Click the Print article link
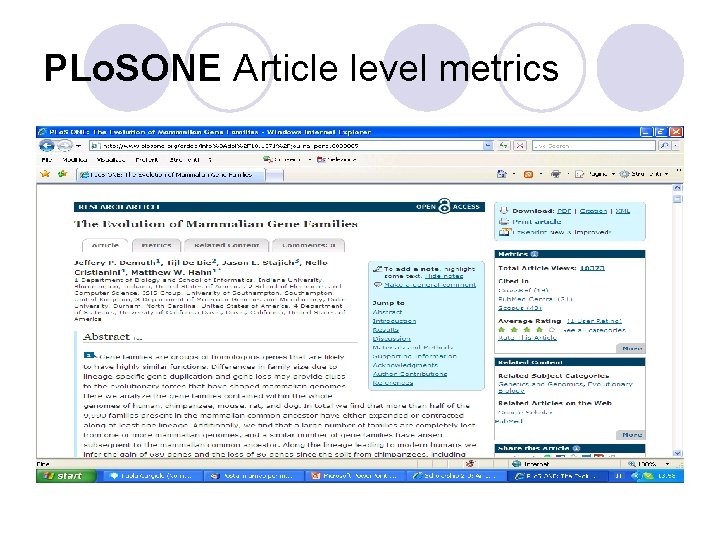The width and height of the screenshot is (720, 540). click(536, 222)
